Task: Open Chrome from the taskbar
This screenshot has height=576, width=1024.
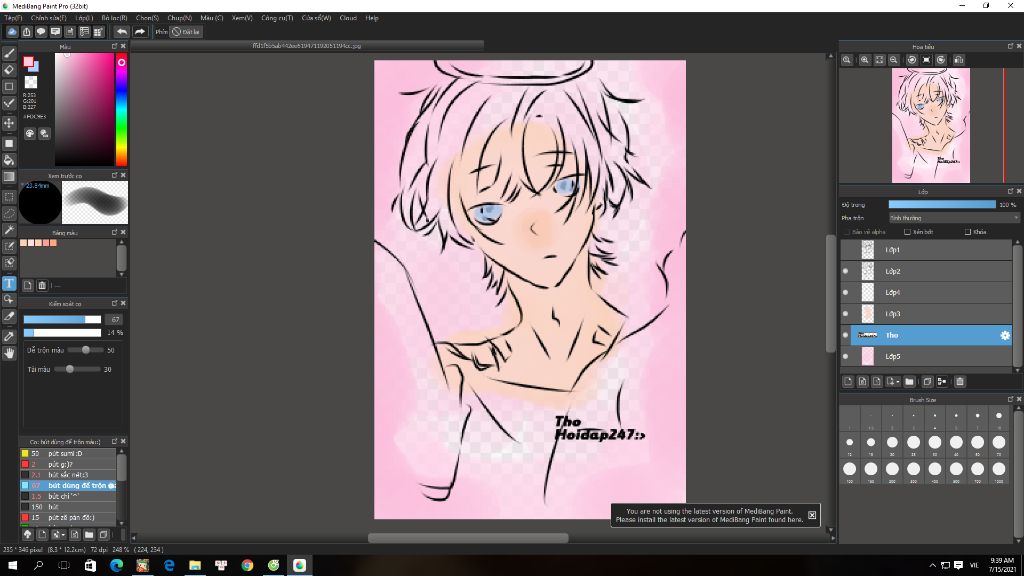Action: 247,566
